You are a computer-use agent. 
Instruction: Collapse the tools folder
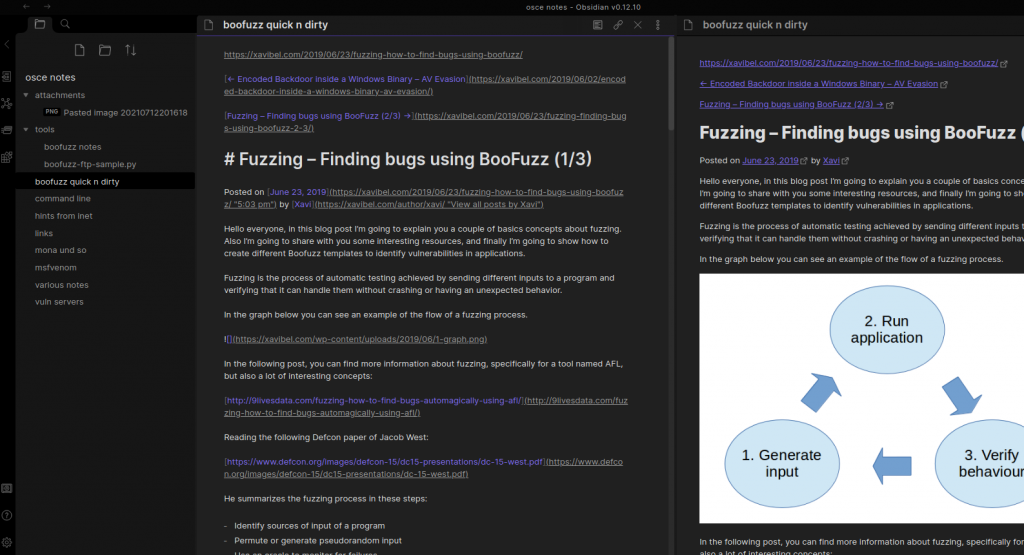[x=26, y=129]
